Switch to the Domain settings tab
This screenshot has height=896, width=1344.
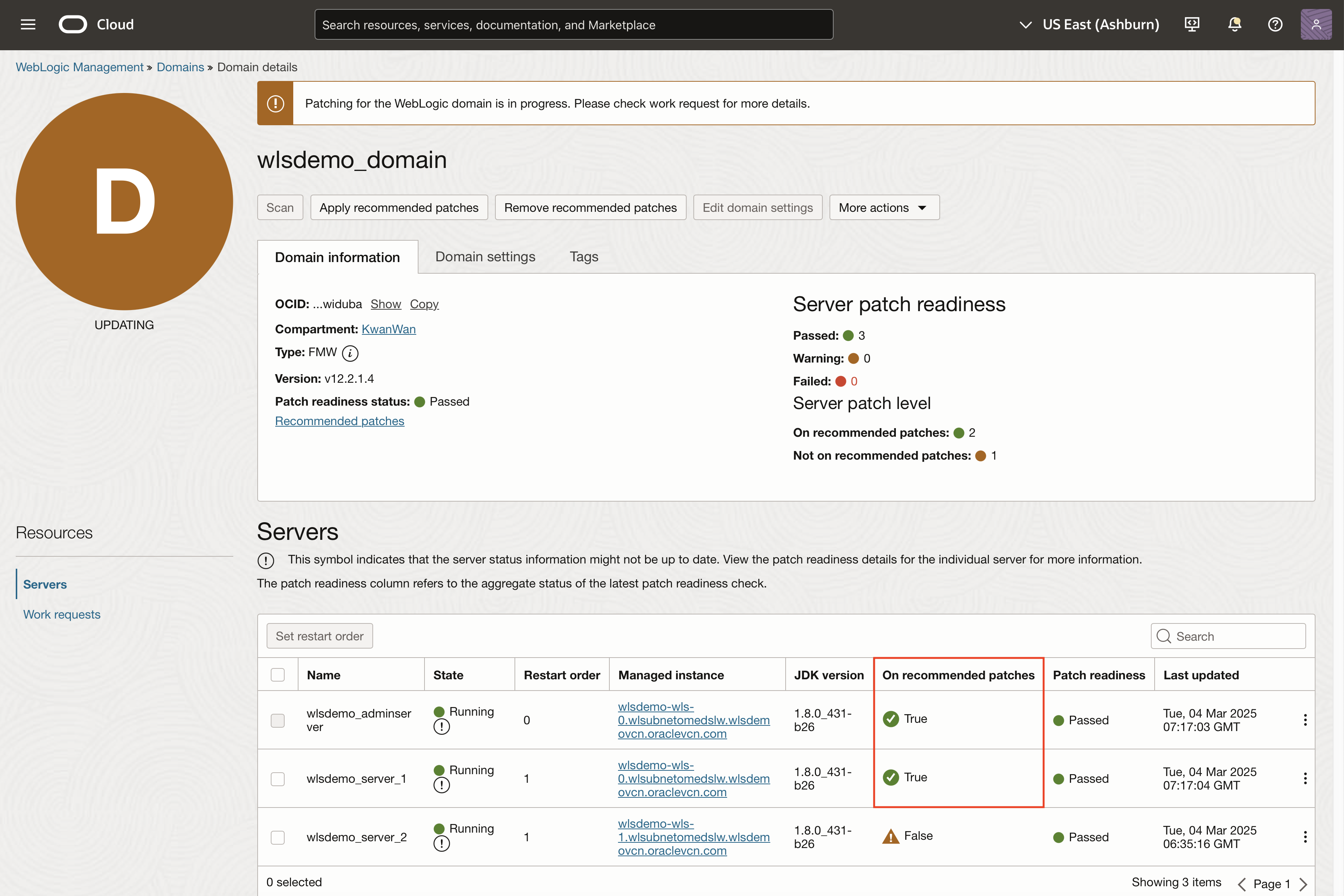click(485, 256)
